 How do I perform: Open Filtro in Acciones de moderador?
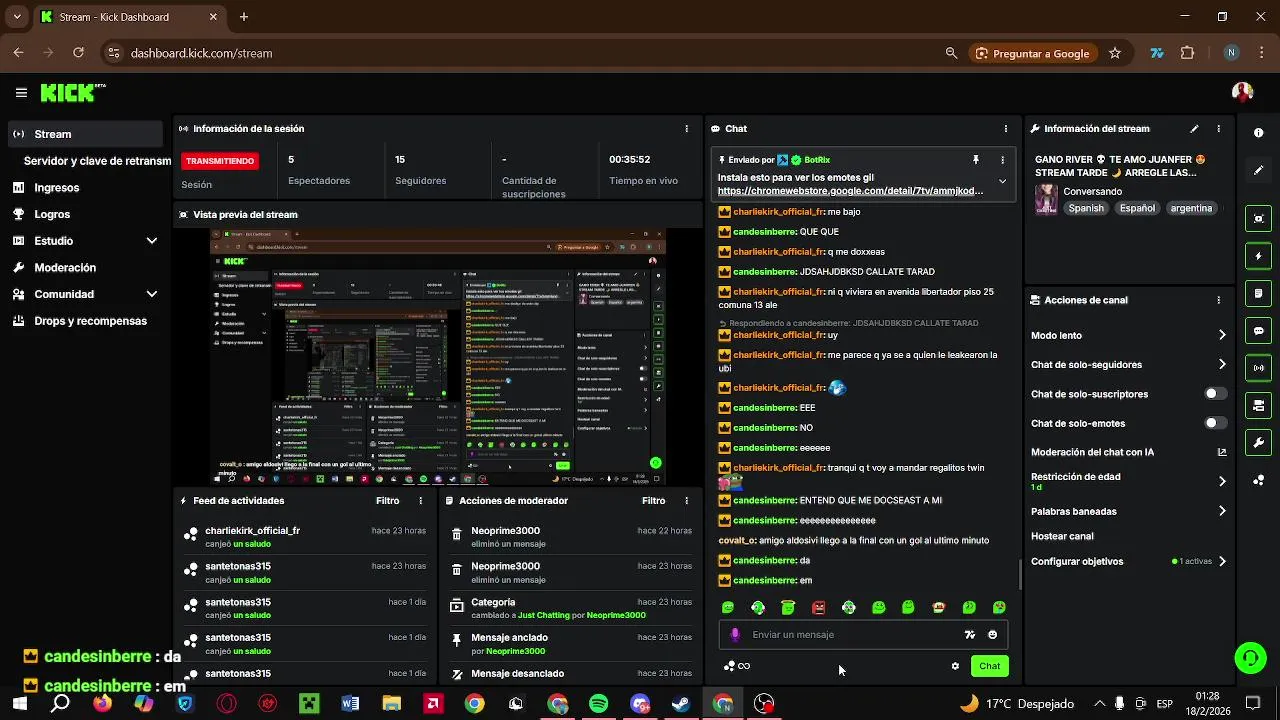coord(653,501)
